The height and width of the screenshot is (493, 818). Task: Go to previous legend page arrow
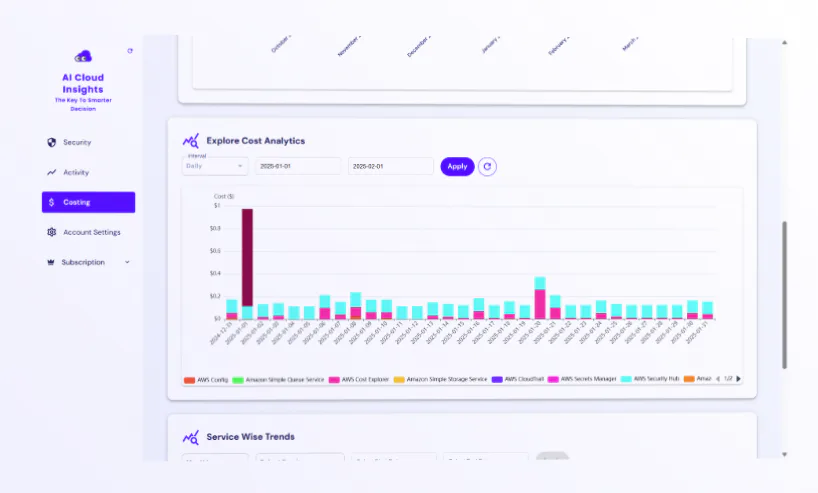tap(718, 379)
